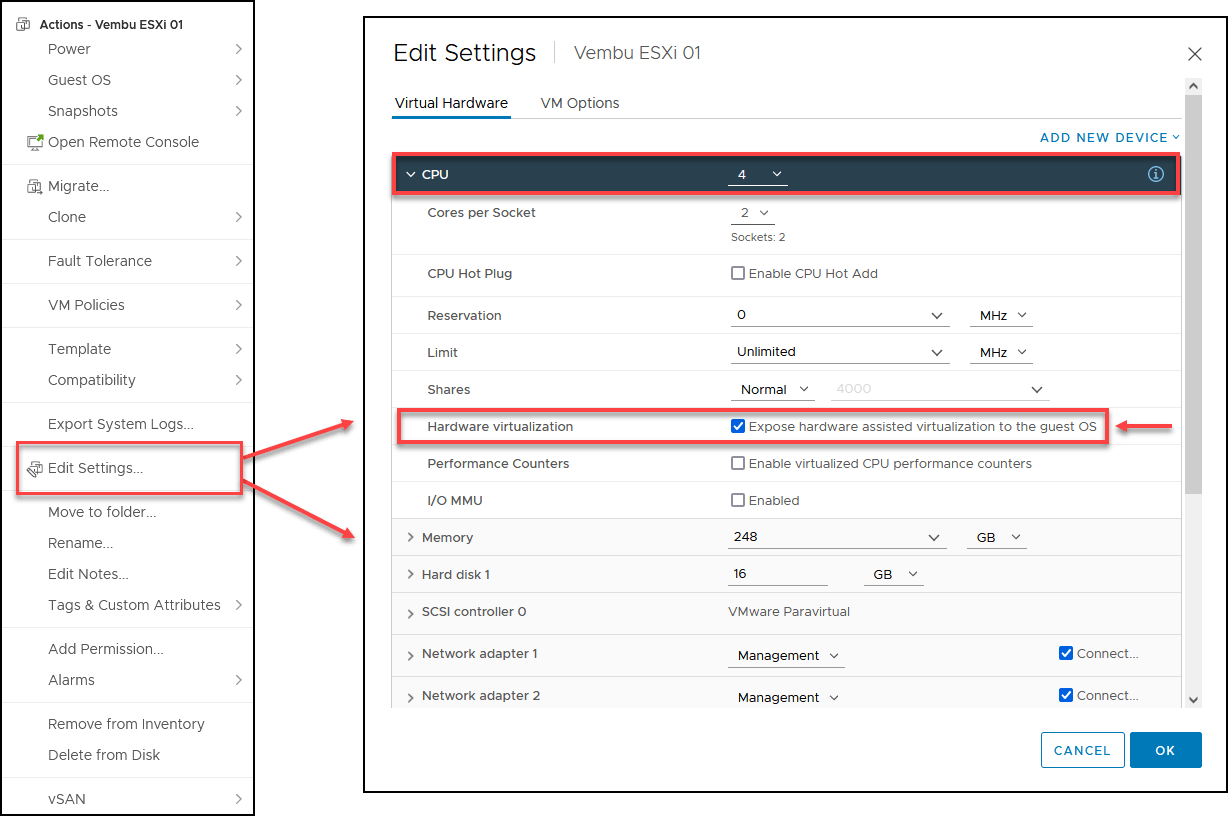Open Add New Device dropdown

point(1110,137)
